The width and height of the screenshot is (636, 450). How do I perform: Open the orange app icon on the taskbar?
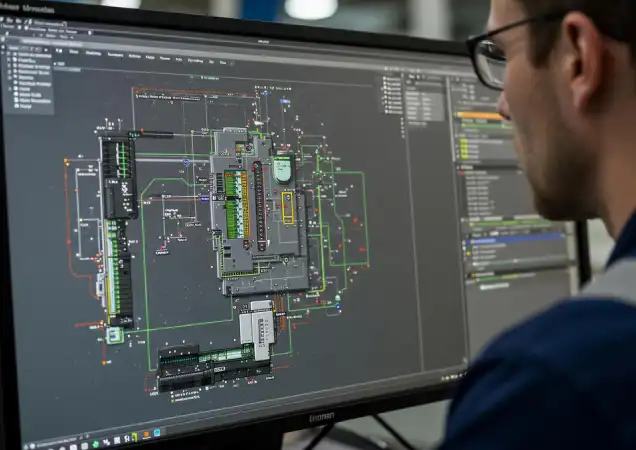click(x=146, y=435)
